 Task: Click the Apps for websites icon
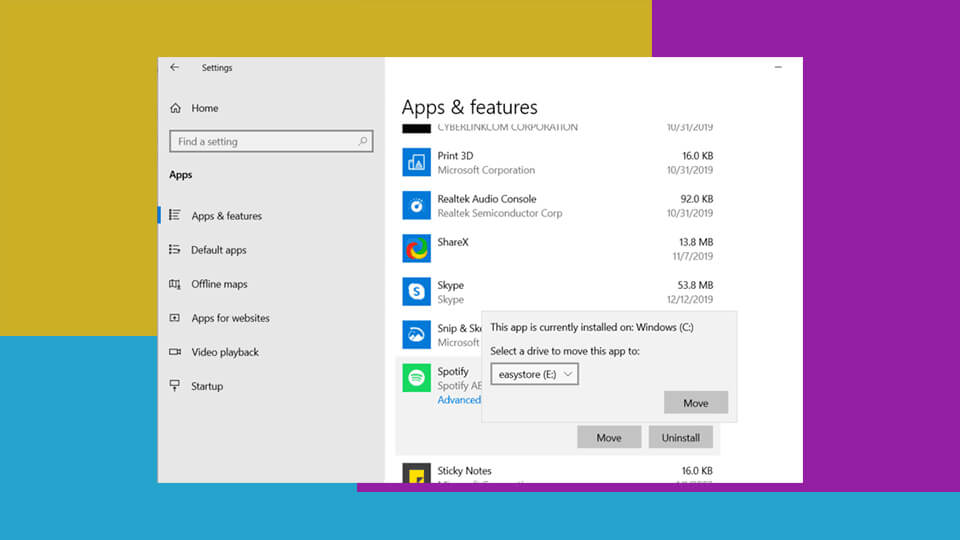(x=175, y=318)
